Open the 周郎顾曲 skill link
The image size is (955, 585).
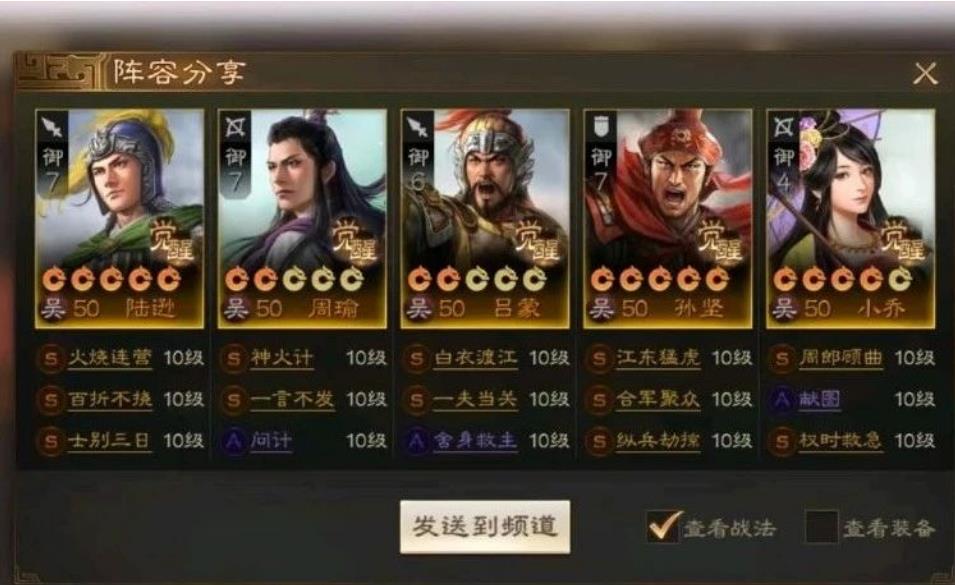coord(841,358)
